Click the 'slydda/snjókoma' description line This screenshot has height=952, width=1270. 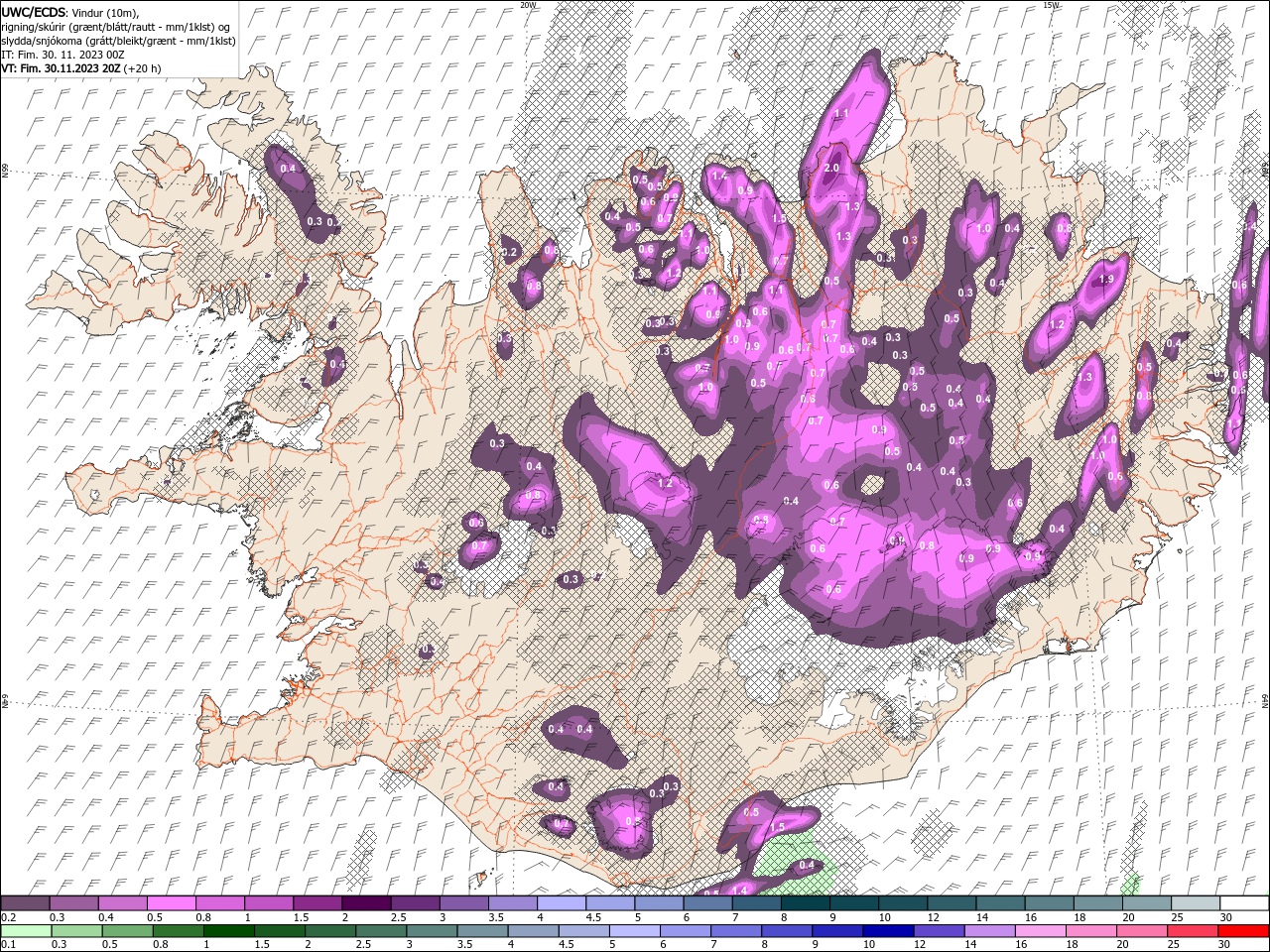[x=118, y=41]
